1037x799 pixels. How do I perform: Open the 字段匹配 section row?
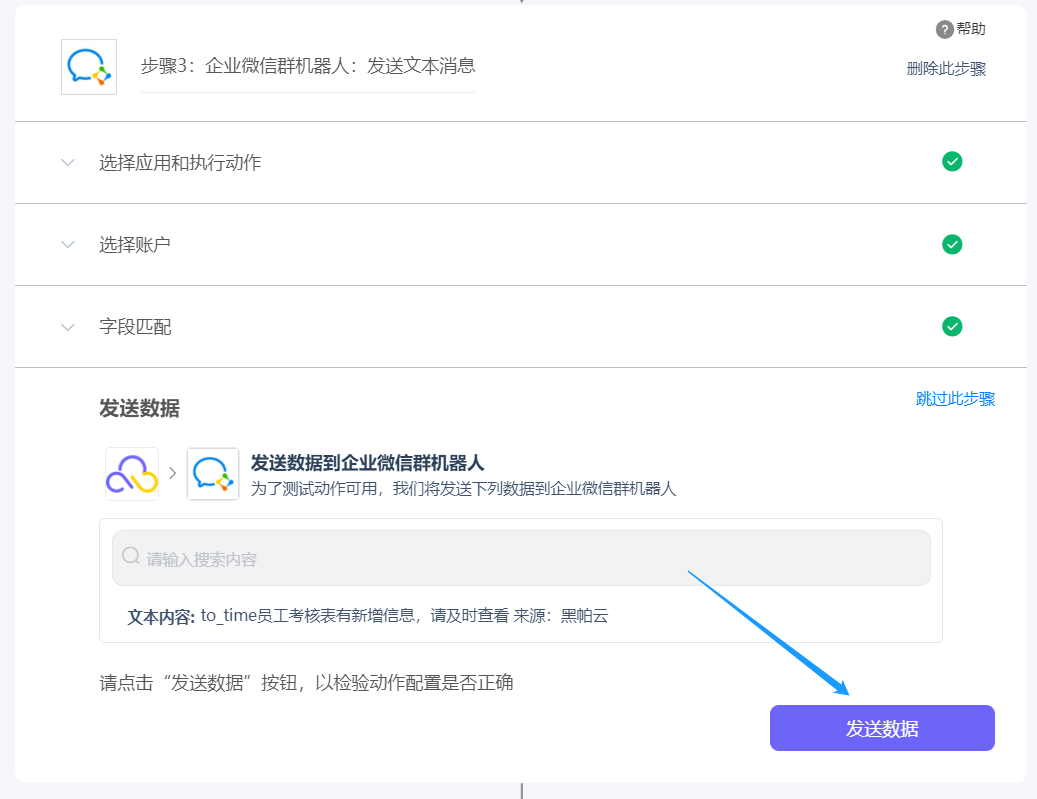coord(521,327)
